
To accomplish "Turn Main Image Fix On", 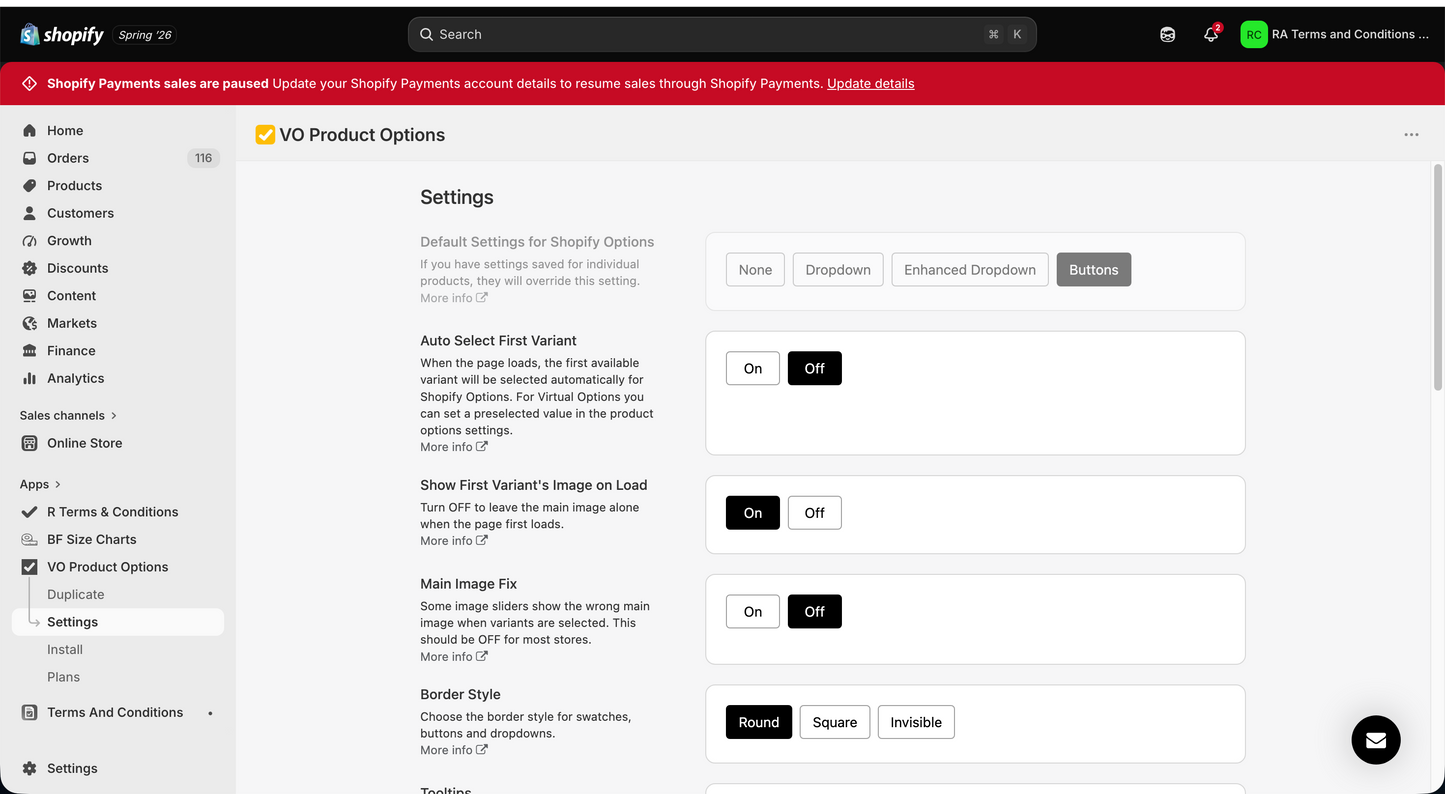I will click(x=753, y=612).
